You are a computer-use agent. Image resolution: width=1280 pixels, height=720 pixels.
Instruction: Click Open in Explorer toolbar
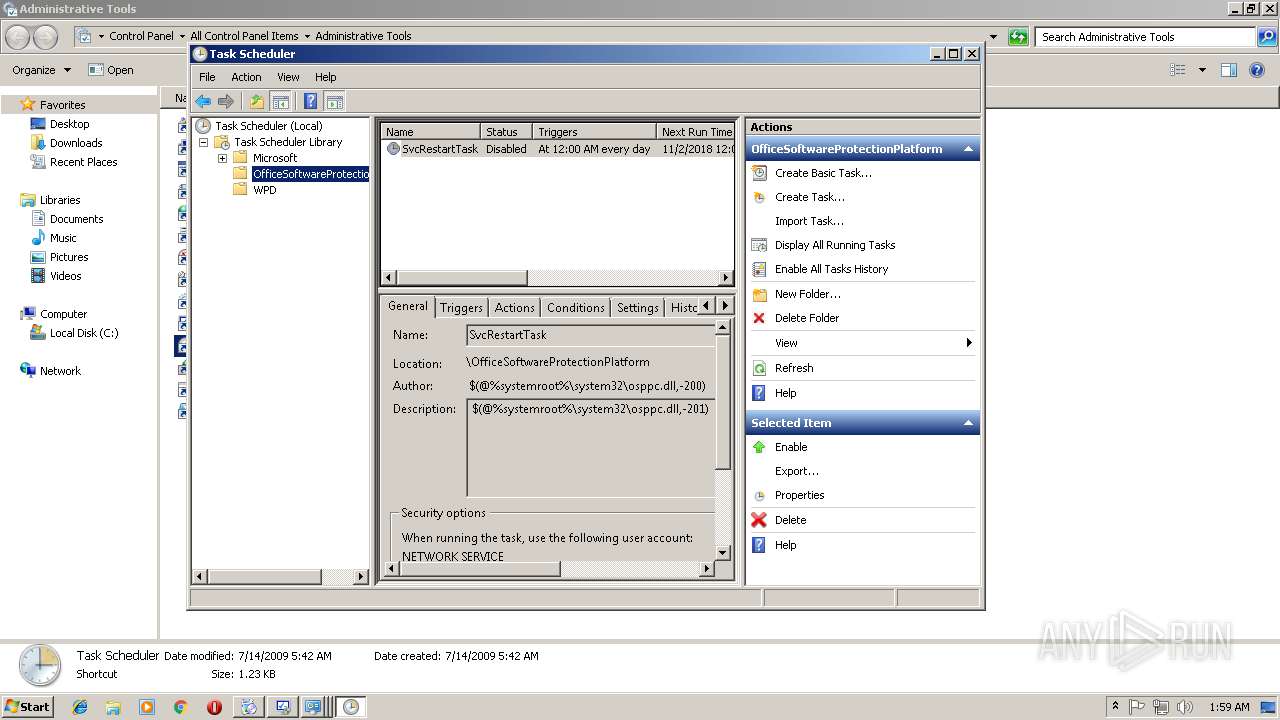(111, 70)
